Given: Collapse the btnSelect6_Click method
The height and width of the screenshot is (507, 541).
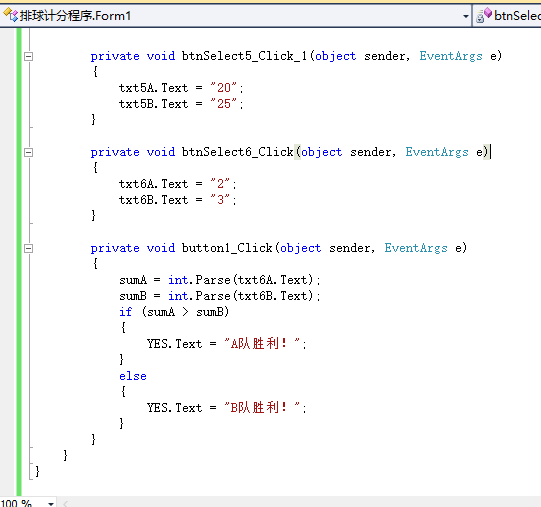Looking at the screenshot, I should pos(29,152).
